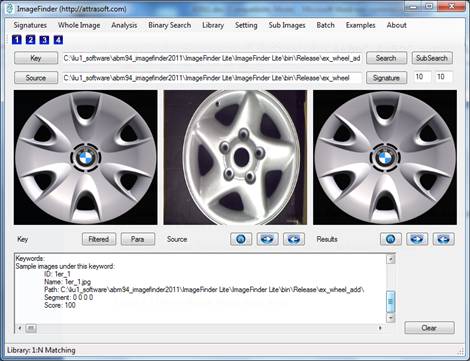The width and height of the screenshot is (470, 361).
Task: Open the Setting menu
Action: (246, 25)
